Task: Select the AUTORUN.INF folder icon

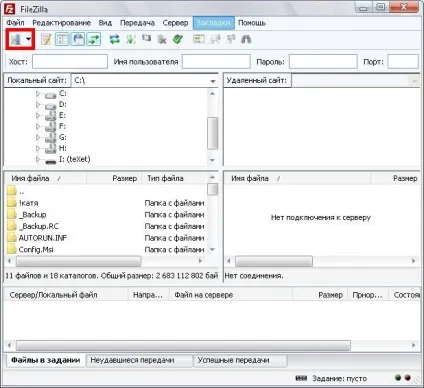Action: 12,238
